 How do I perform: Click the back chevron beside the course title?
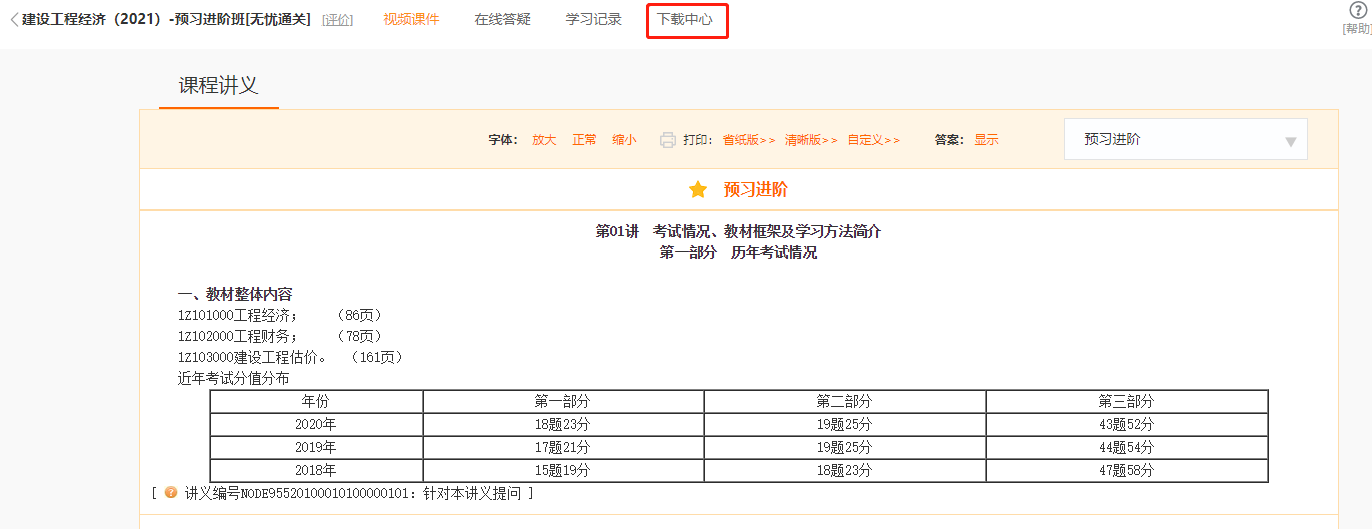coord(13,20)
